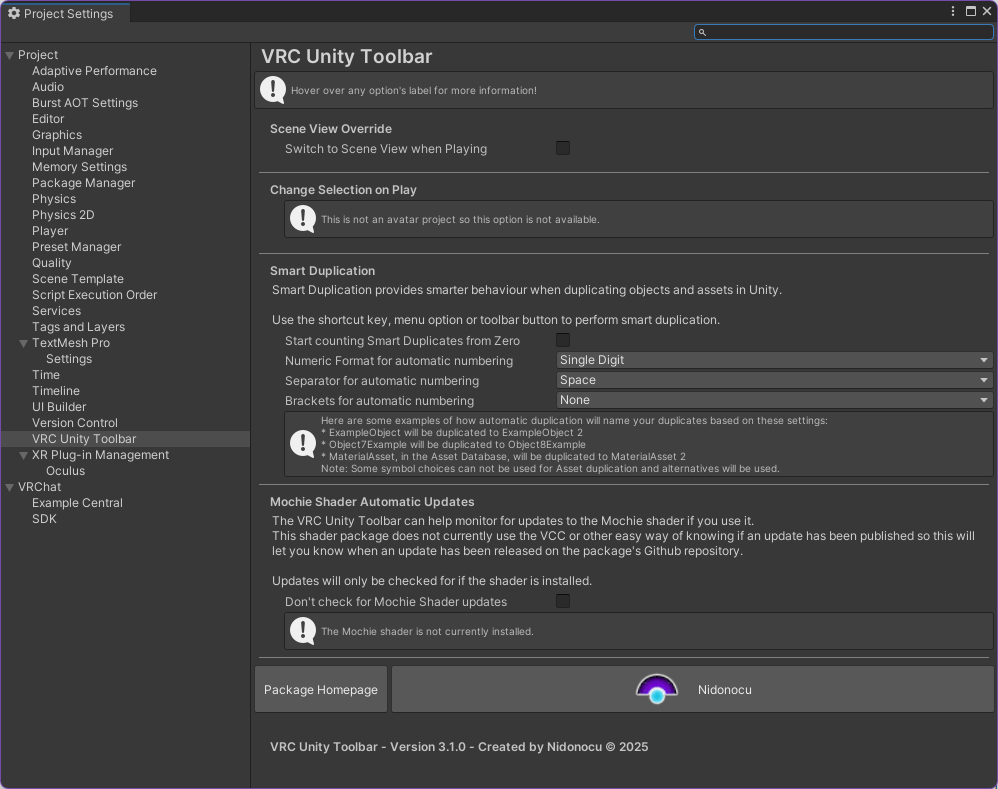The image size is (998, 789).
Task: Click the info icon beside hover hint
Action: 273,90
